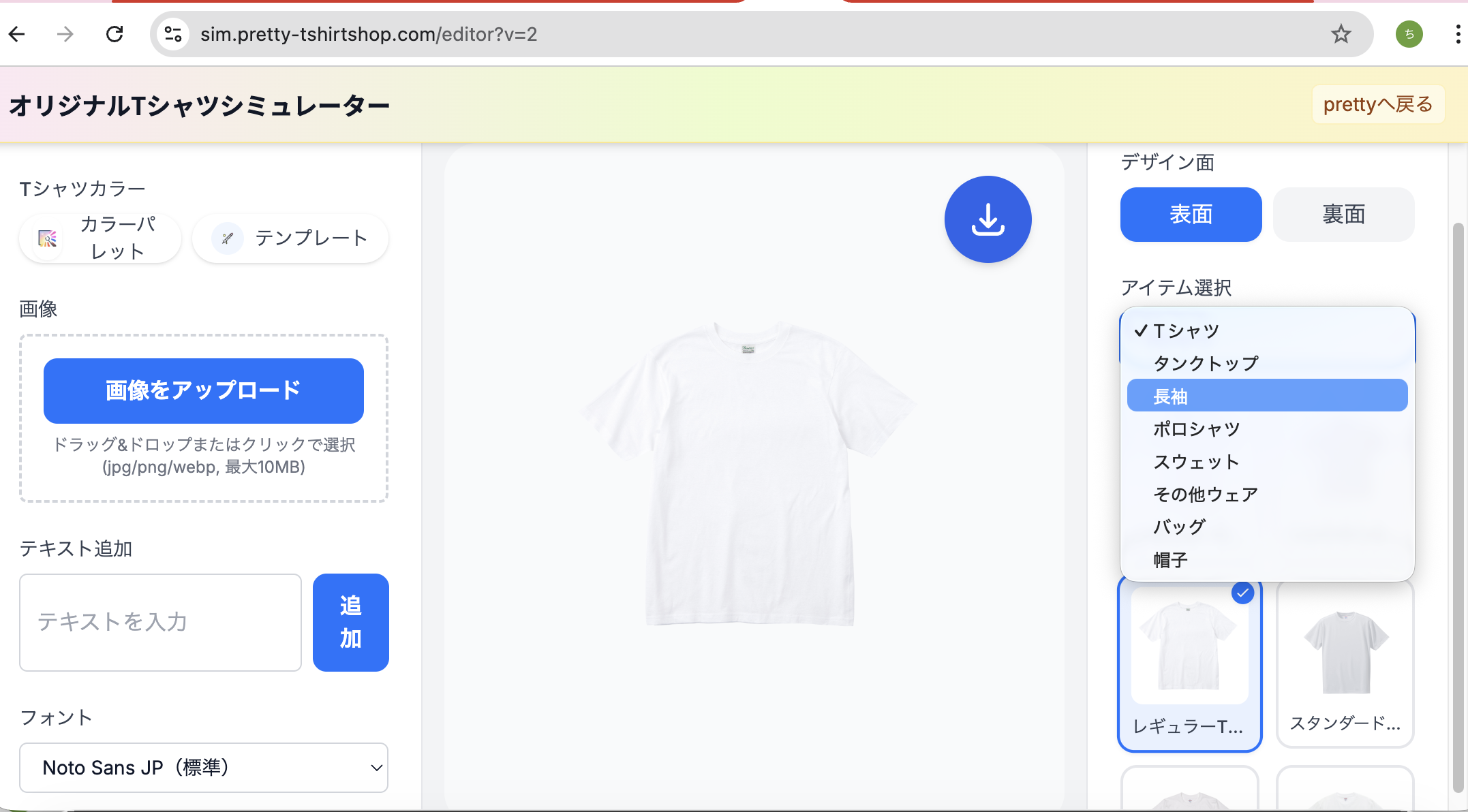The height and width of the screenshot is (812, 1468).
Task: Open the green profile avatar
Action: (x=1409, y=34)
